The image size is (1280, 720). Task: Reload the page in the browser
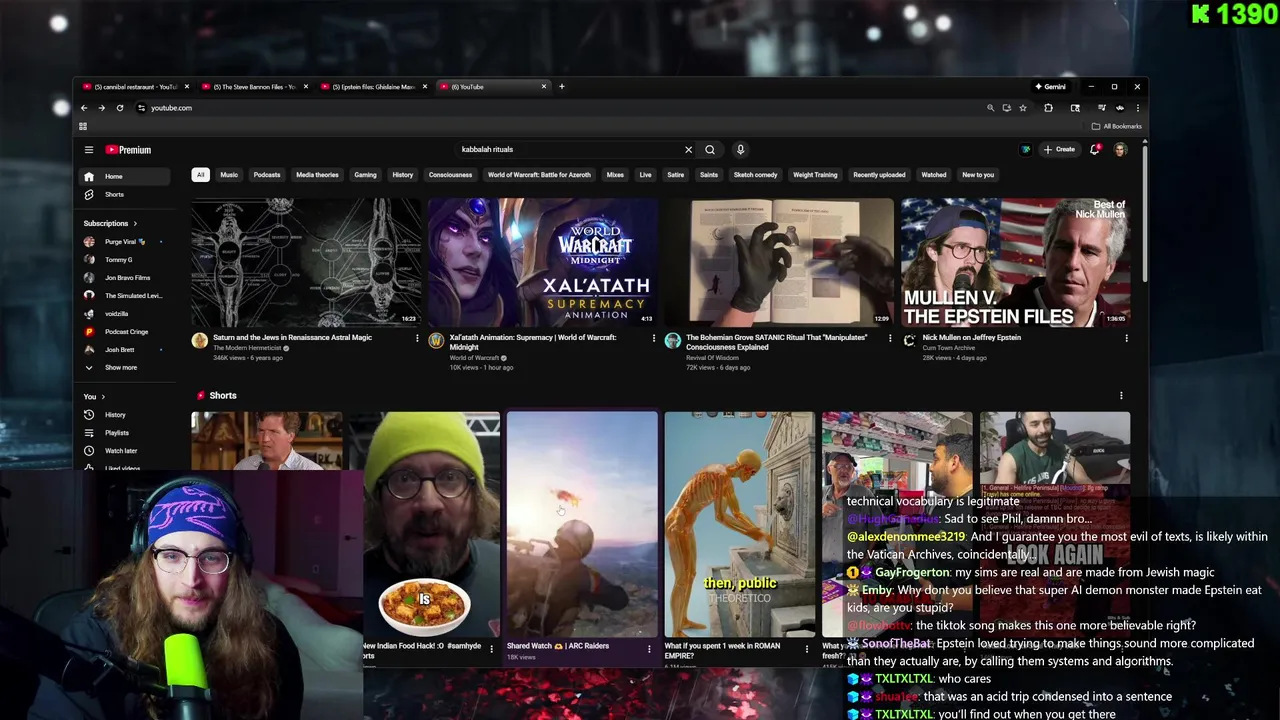(120, 108)
